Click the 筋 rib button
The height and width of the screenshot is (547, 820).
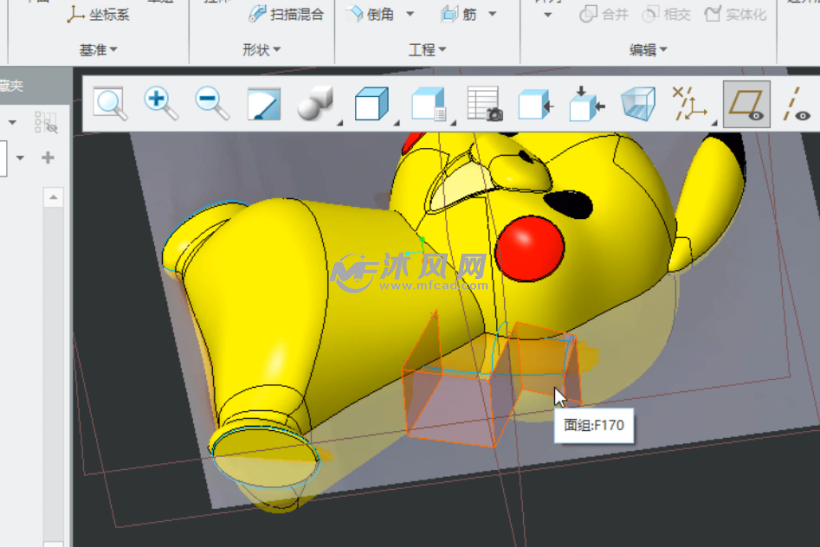(x=459, y=14)
